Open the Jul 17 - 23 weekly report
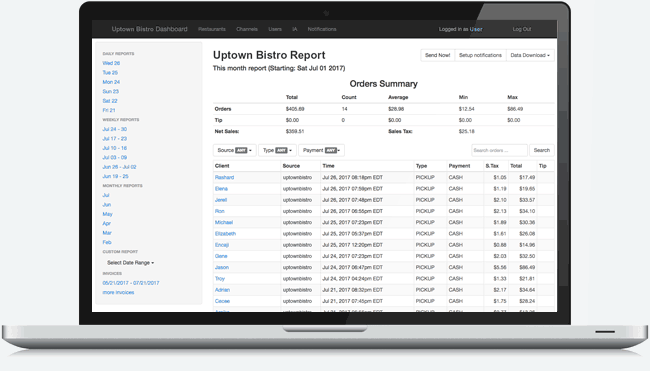The height and width of the screenshot is (371, 650). pos(115,138)
